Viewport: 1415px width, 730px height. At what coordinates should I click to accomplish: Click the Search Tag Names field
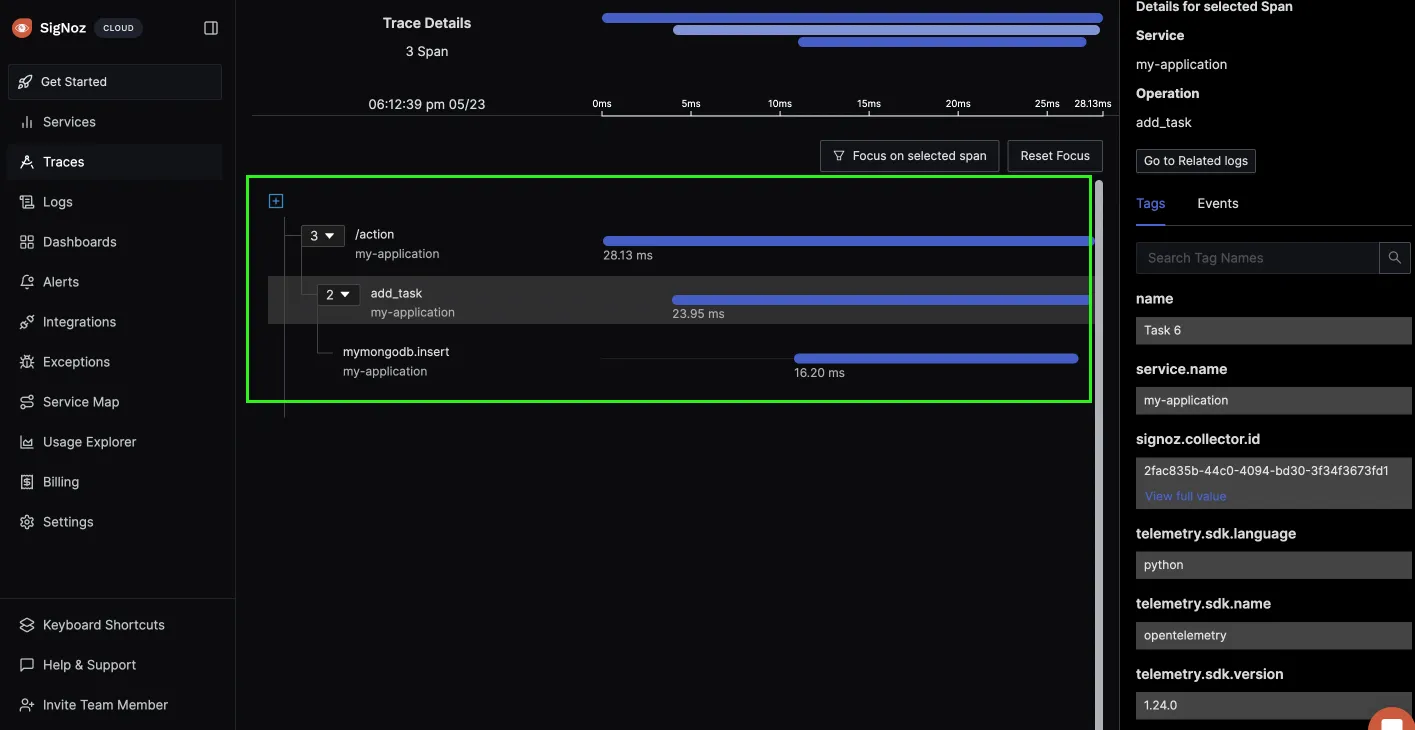[1257, 258]
